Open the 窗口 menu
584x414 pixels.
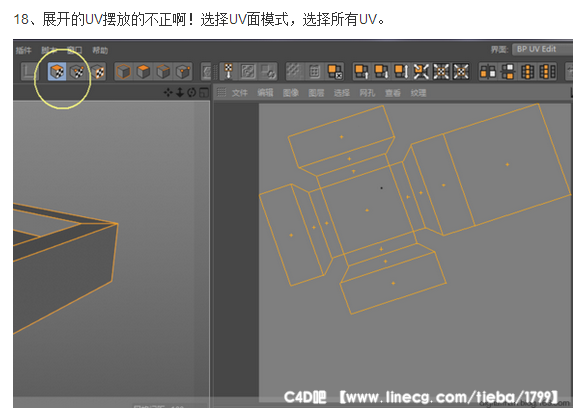(74, 50)
